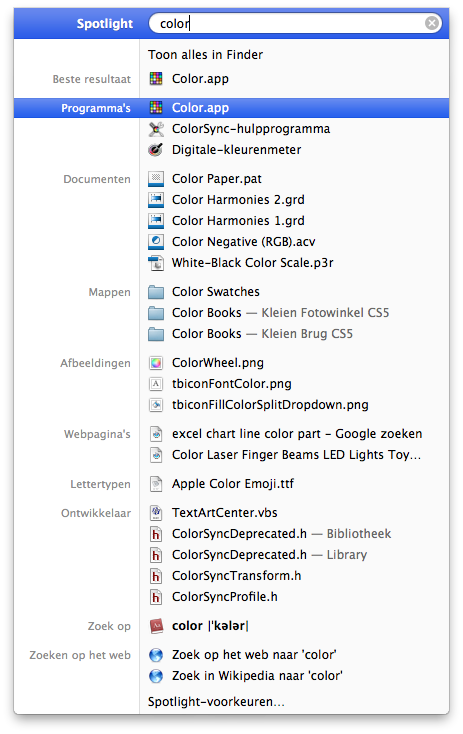
Task: Select the color |'kələr| dictionary entry
Action: coord(210,626)
